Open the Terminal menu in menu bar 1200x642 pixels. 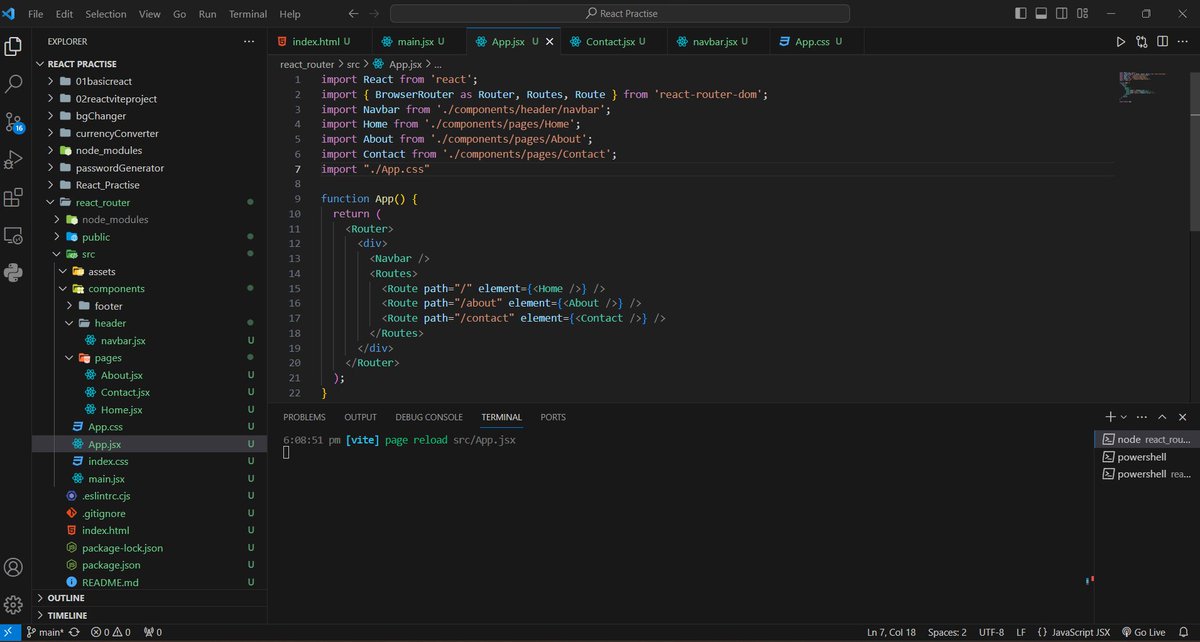coord(247,14)
